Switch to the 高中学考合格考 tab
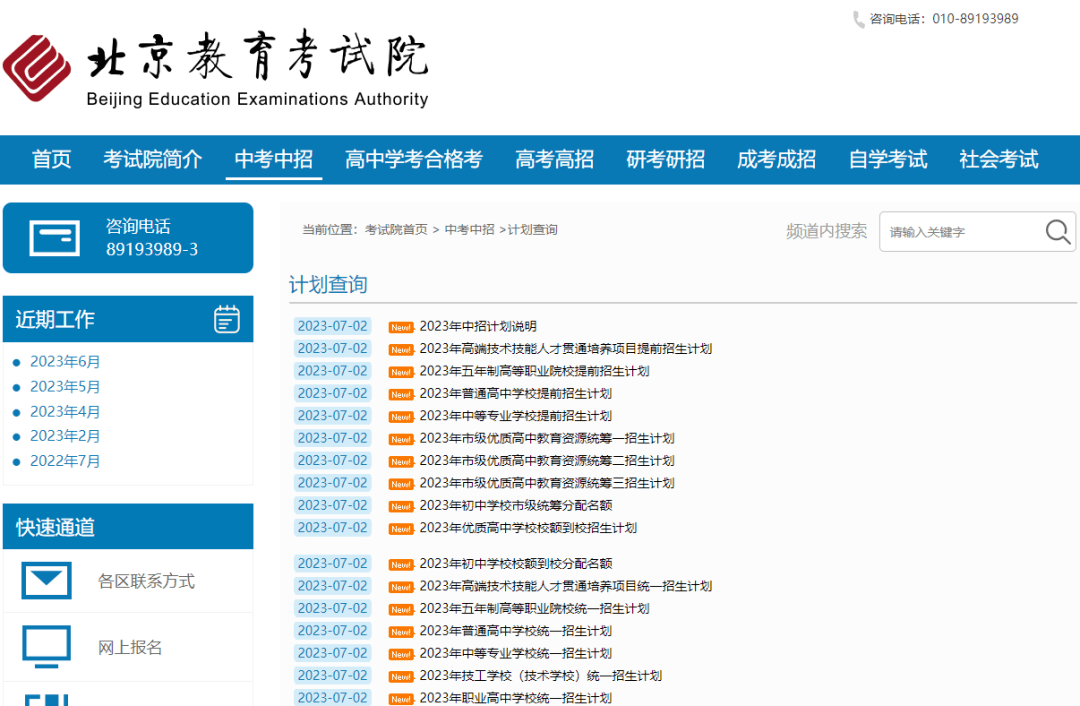 pos(413,159)
